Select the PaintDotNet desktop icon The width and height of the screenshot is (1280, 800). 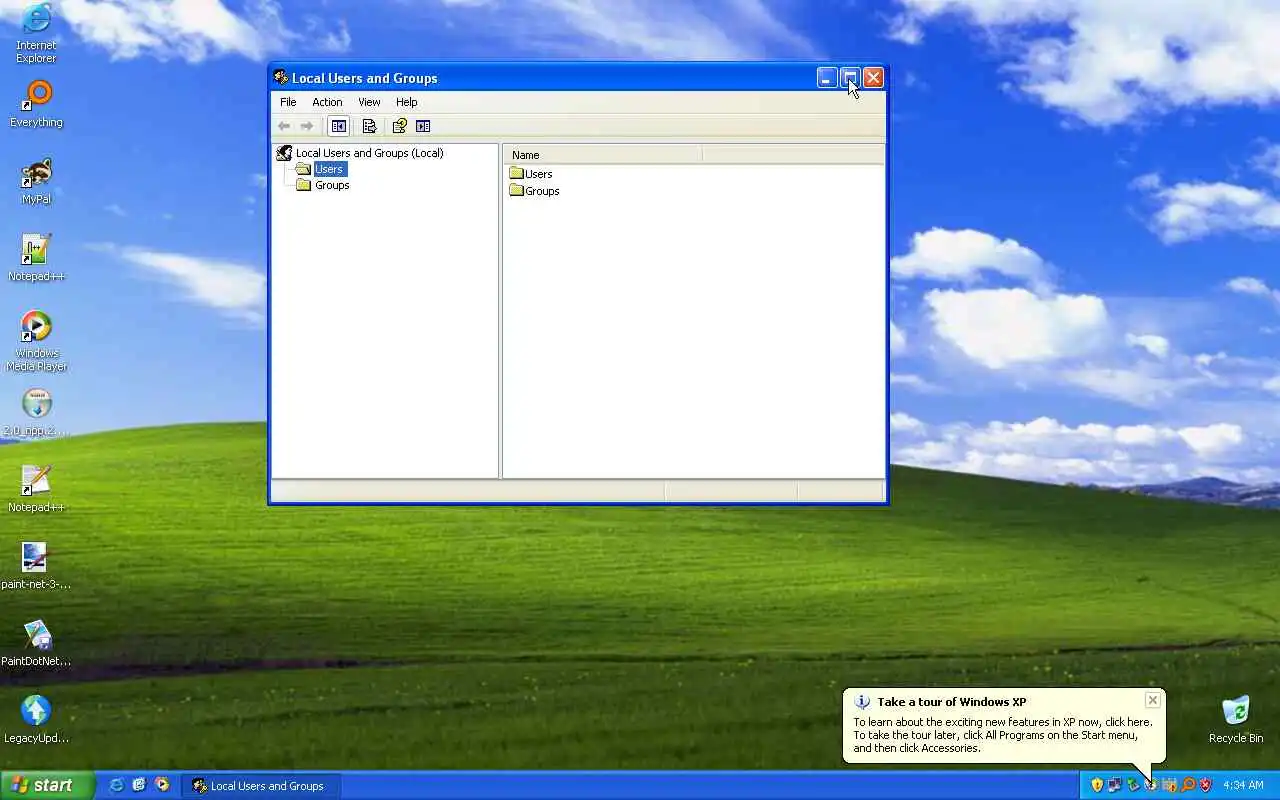coord(36,644)
